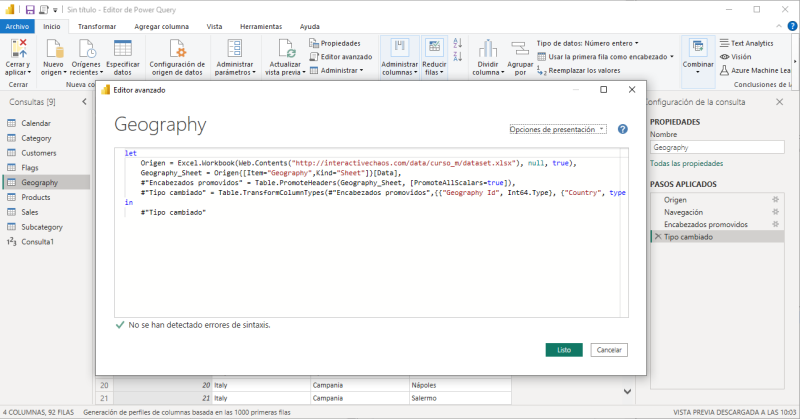Click the save icon in title bar

click(x=30, y=10)
